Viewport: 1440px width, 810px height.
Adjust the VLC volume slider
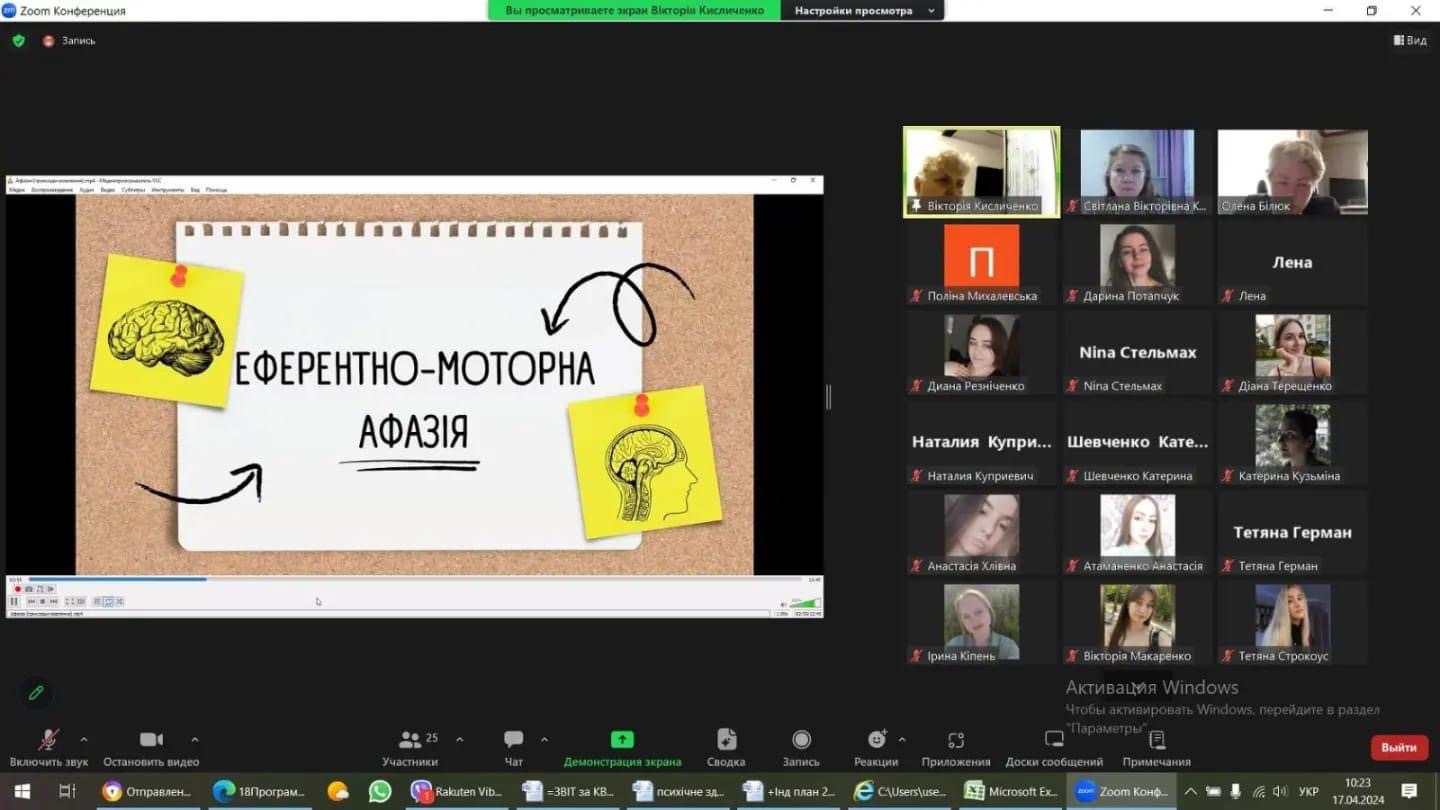click(x=805, y=602)
